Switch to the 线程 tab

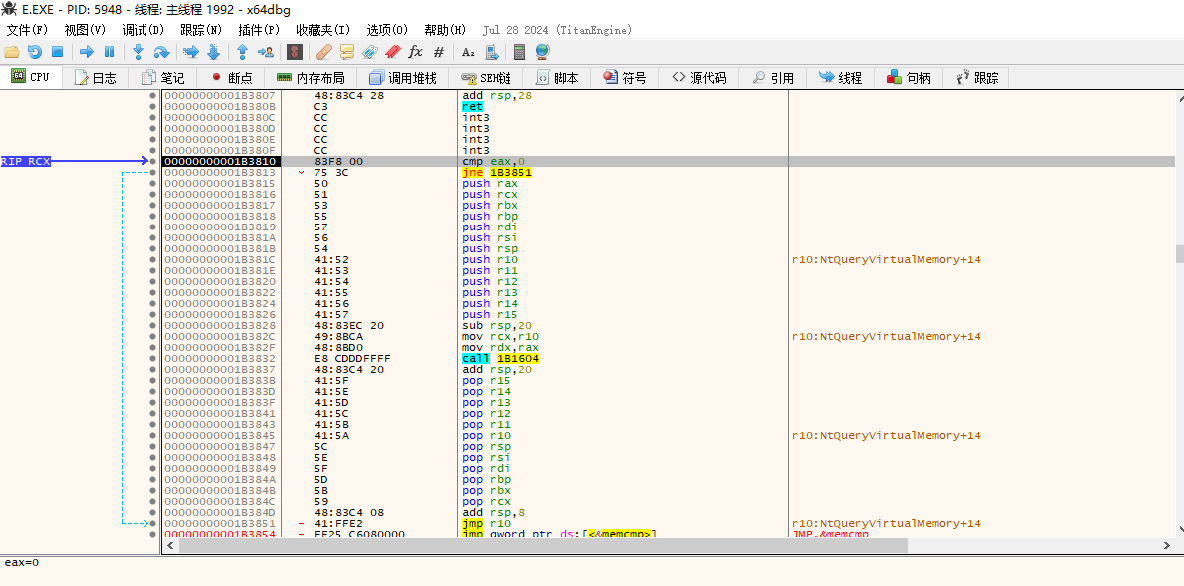click(840, 78)
